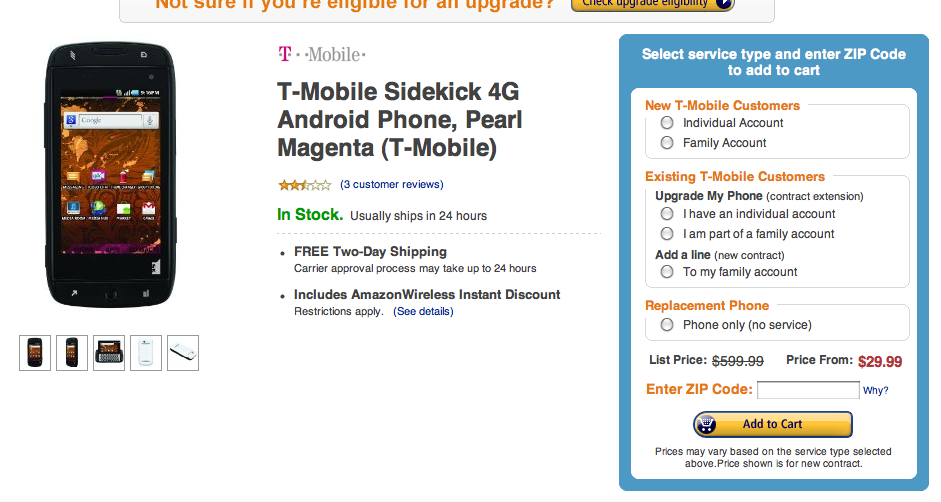The image size is (941, 502).
Task: Select Individual Account for new customers
Action: (x=667, y=123)
